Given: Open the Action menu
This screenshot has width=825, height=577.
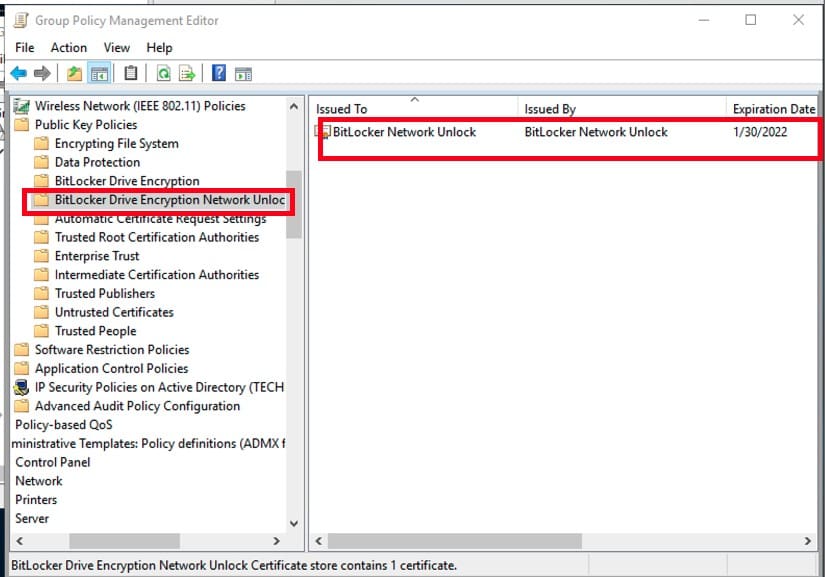Looking at the screenshot, I should (69, 47).
